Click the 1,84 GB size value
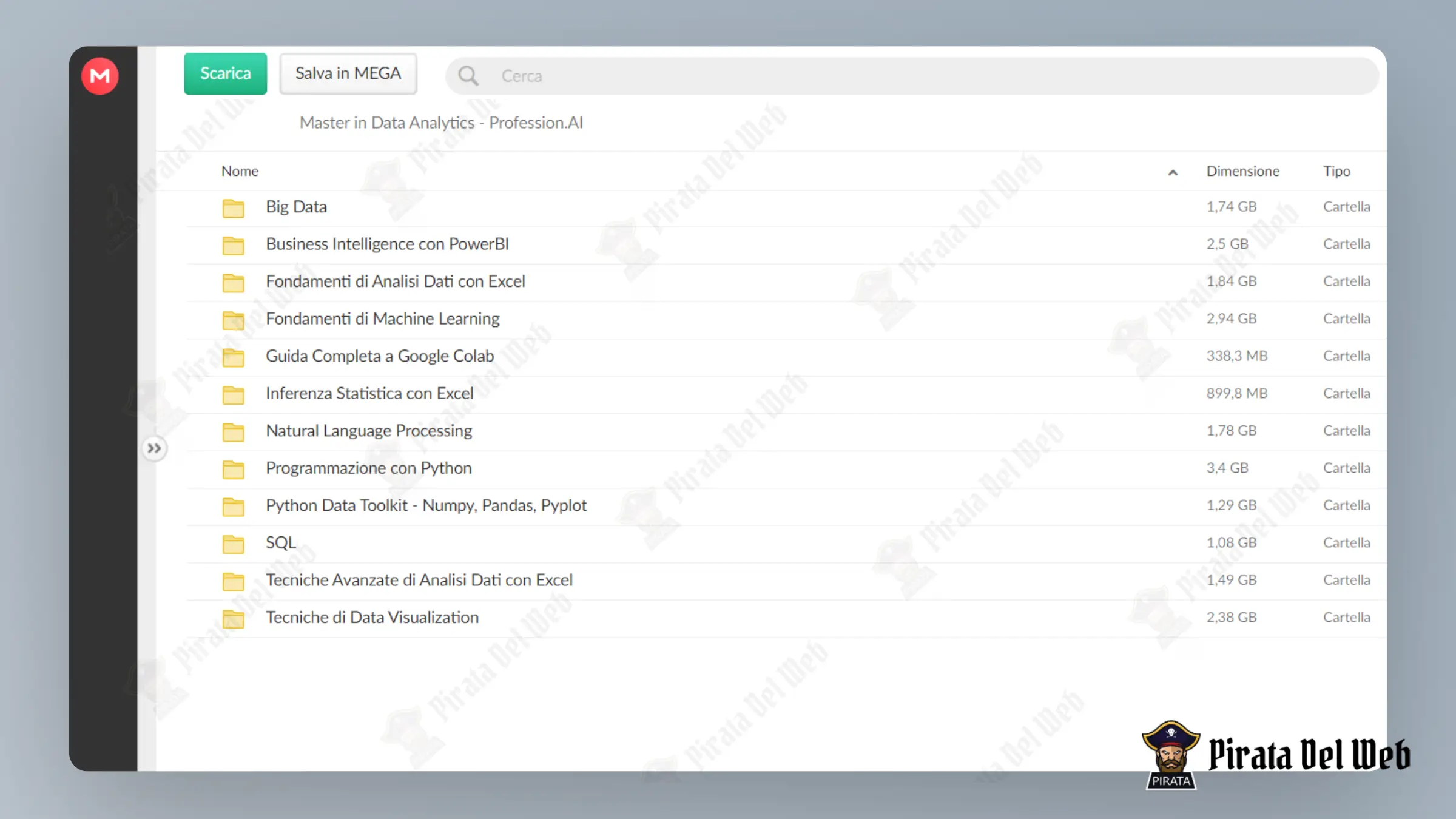The width and height of the screenshot is (1456, 819). pyautogui.click(x=1232, y=281)
